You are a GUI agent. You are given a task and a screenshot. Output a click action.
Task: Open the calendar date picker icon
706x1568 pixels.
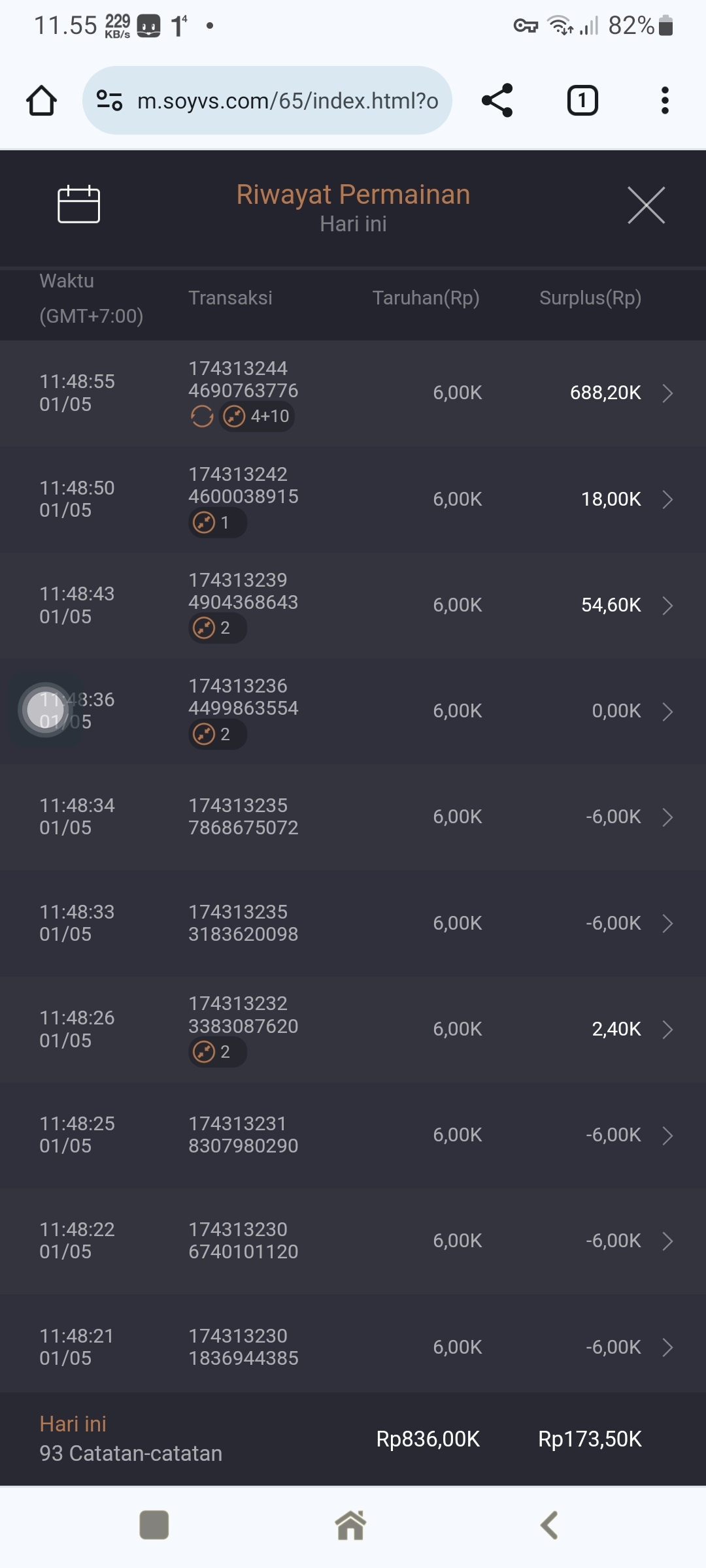coord(78,204)
